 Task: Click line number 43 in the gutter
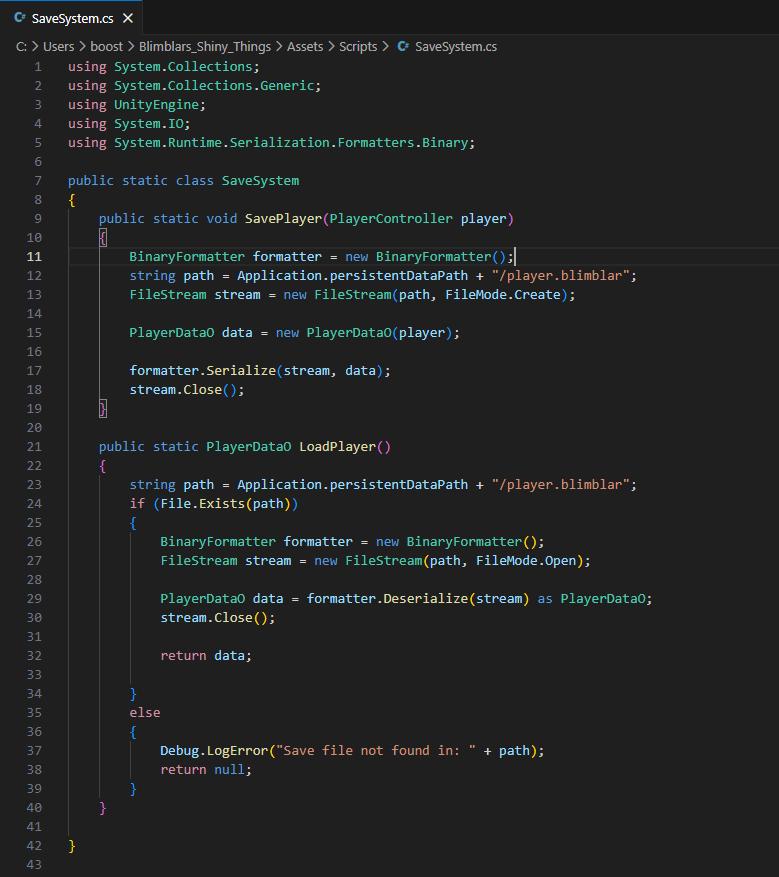point(34,864)
